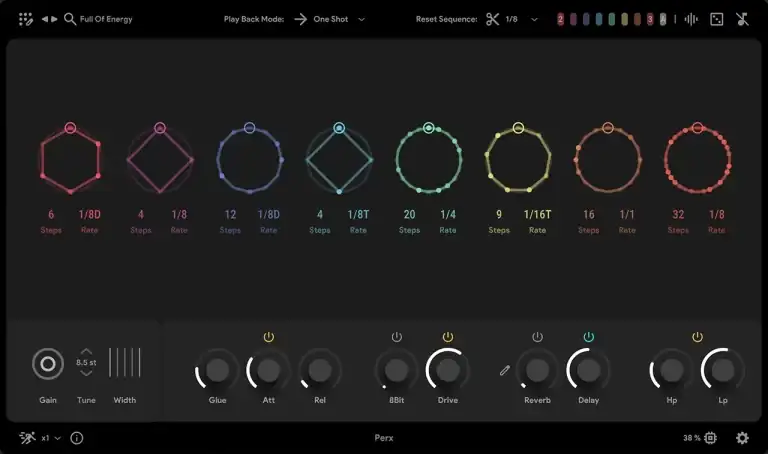Open the Play Back Mode dropdown chevron
The height and width of the screenshot is (454, 768).
(x=361, y=20)
